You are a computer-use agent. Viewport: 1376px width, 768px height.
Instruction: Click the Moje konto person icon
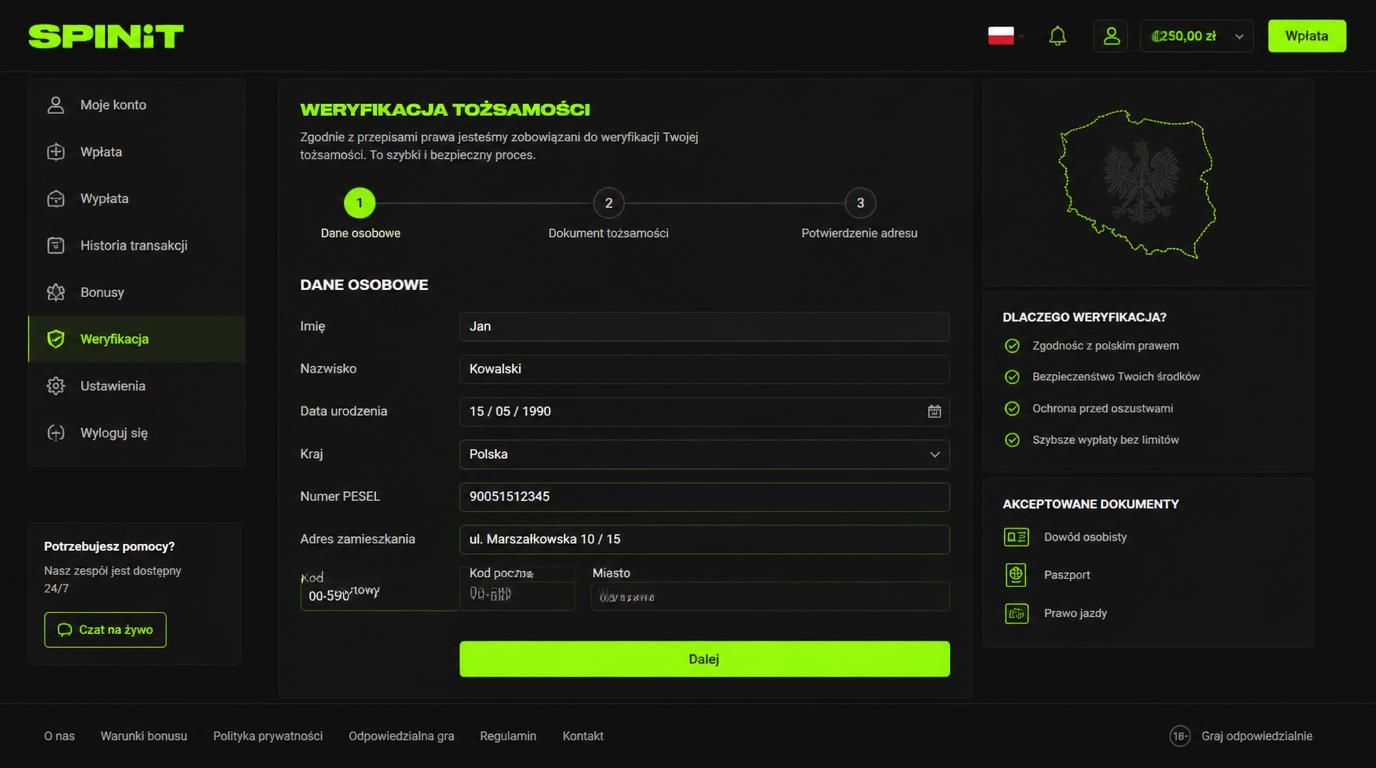56,105
